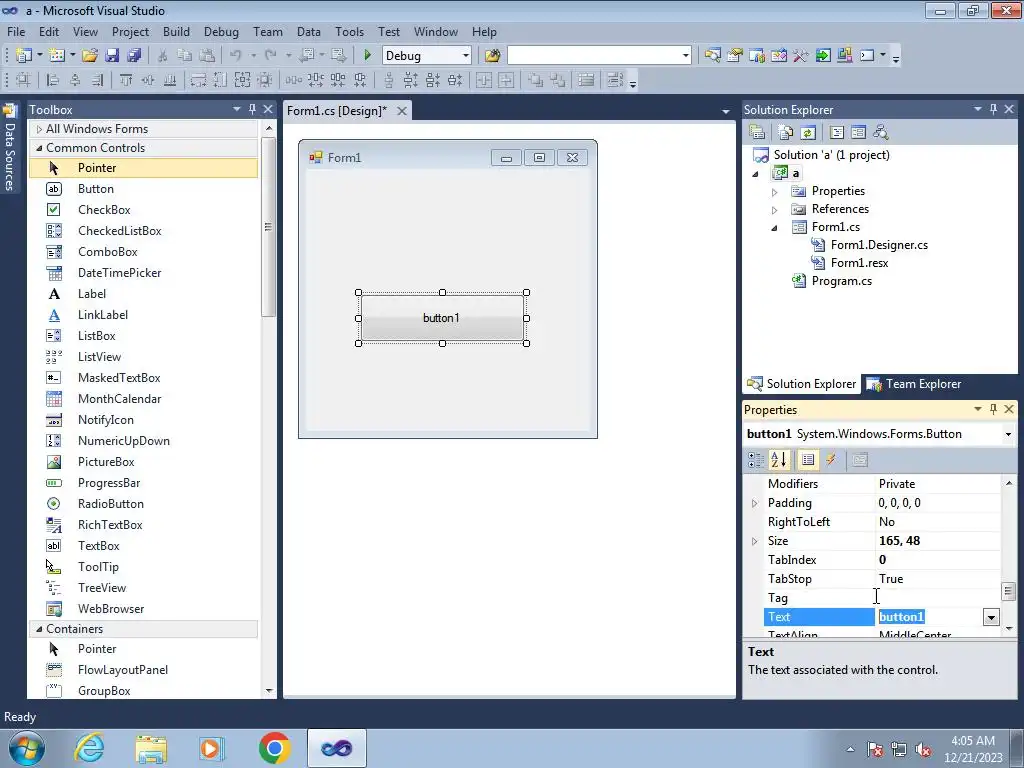Refresh the Solution Explorer
This screenshot has width=1024, height=768.
808,133
